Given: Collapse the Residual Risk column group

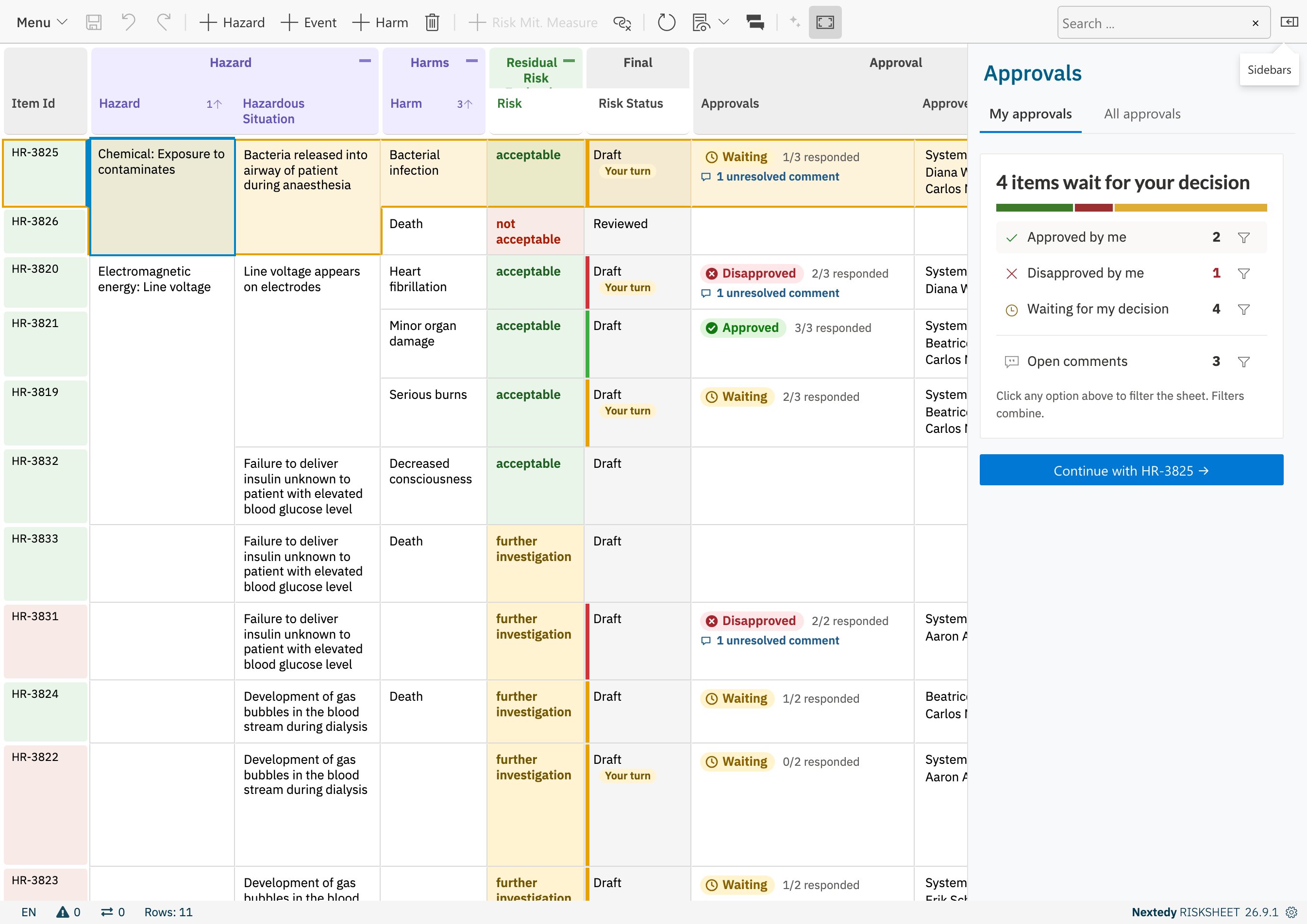Looking at the screenshot, I should coord(569,60).
